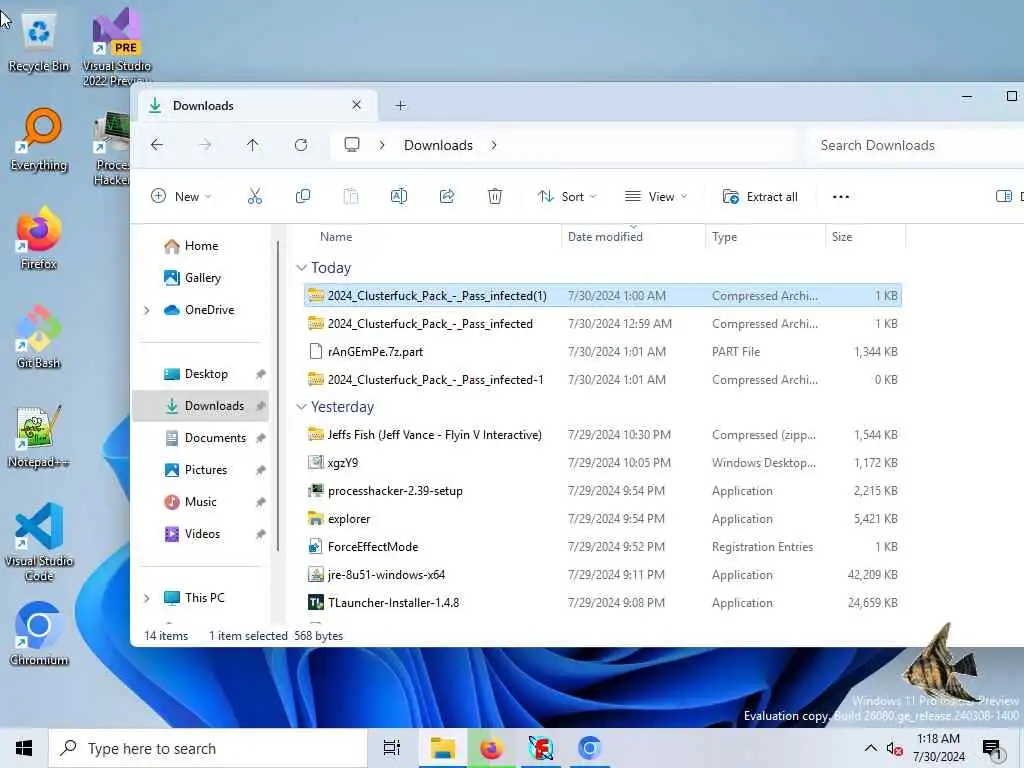
Task: Collapse the Yesterday group
Action: click(x=301, y=407)
